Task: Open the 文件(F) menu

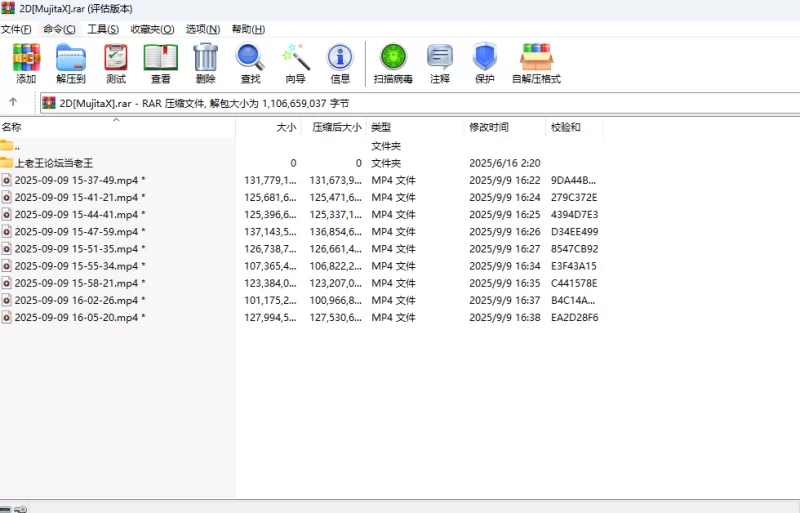Action: tap(16, 29)
